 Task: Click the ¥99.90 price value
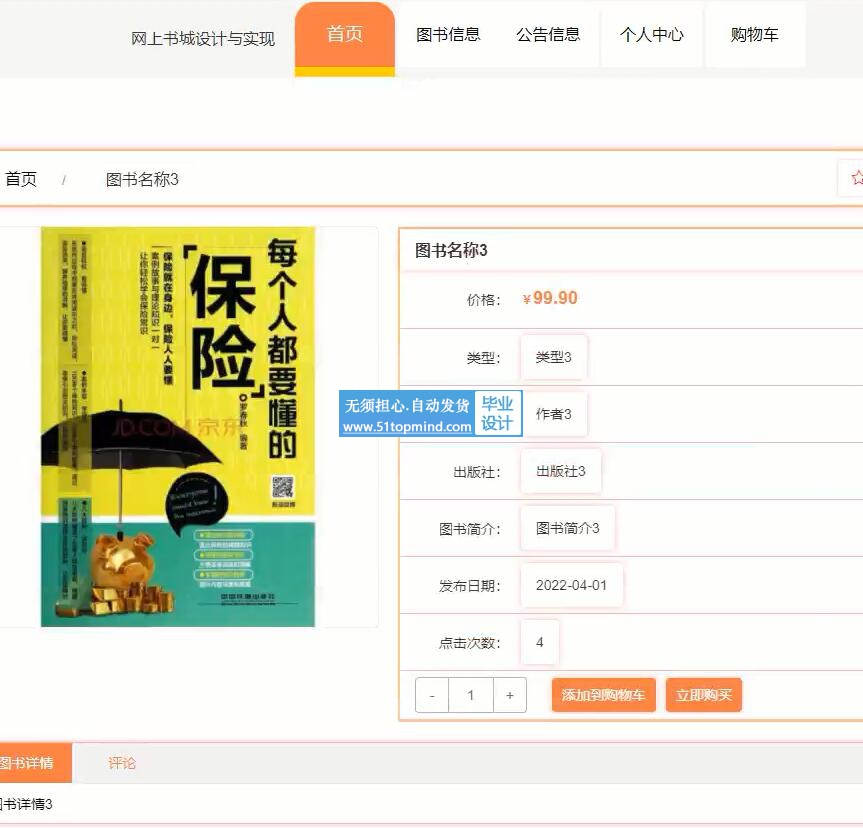tap(550, 298)
